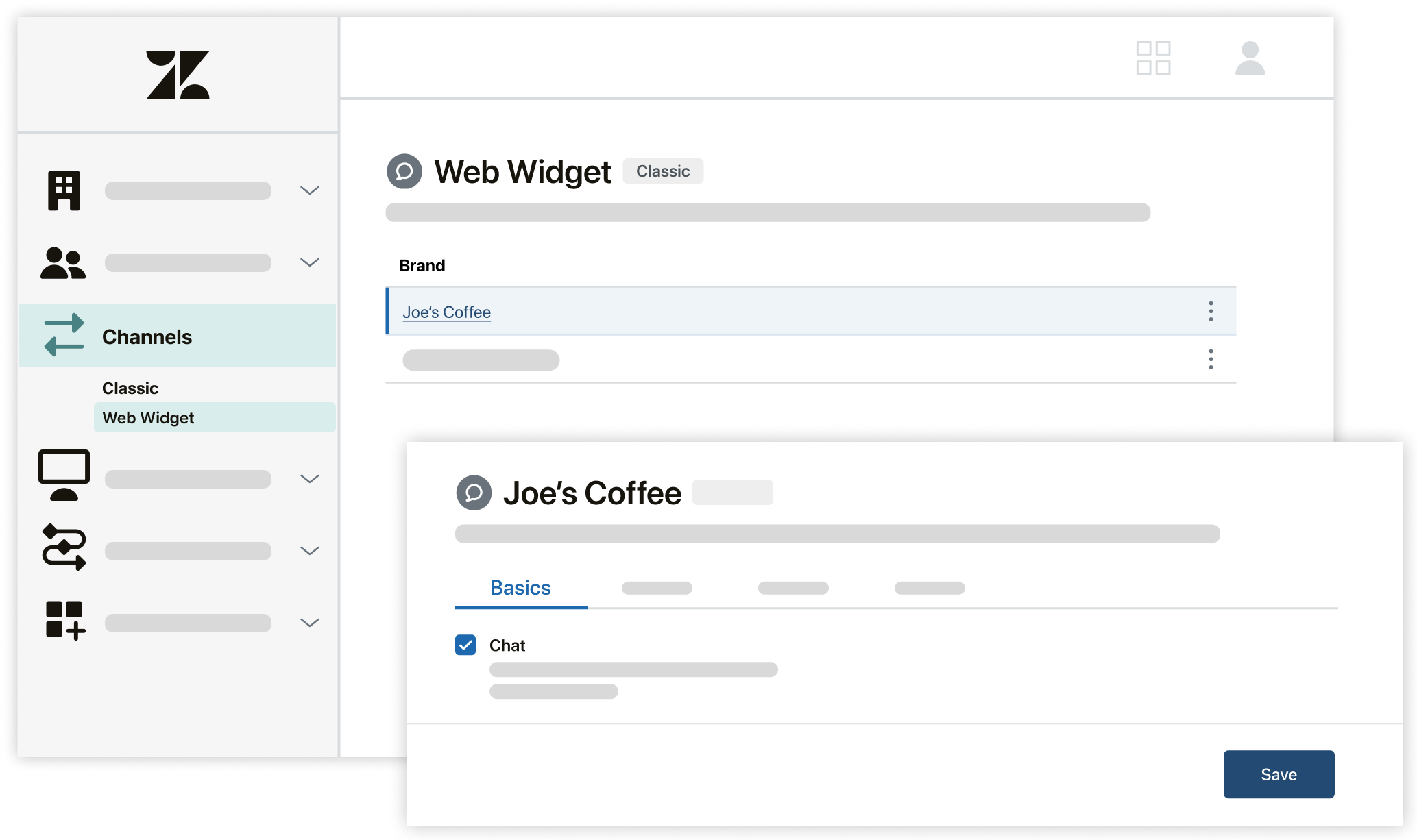The height and width of the screenshot is (840, 1417).
Task: Enable the checked Chat feature
Action: pyautogui.click(x=466, y=644)
